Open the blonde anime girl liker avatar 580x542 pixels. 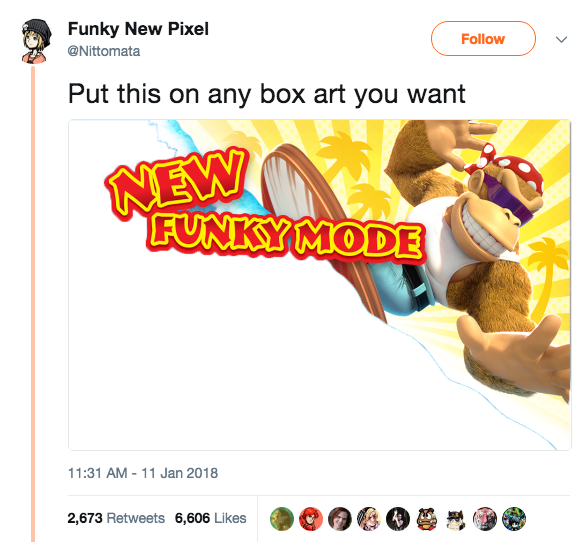(x=369, y=519)
